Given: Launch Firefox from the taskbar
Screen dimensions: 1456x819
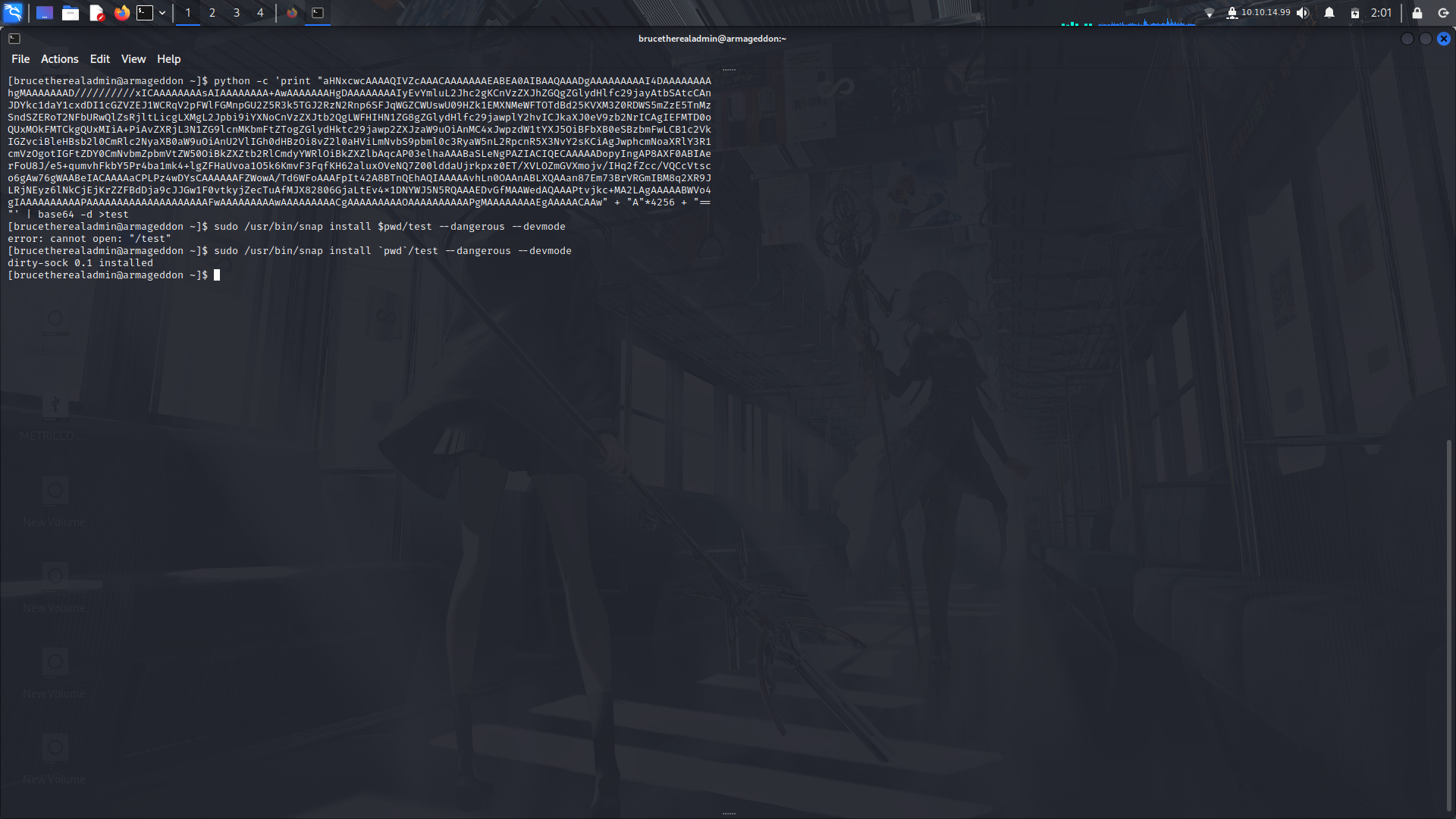Looking at the screenshot, I should (122, 13).
